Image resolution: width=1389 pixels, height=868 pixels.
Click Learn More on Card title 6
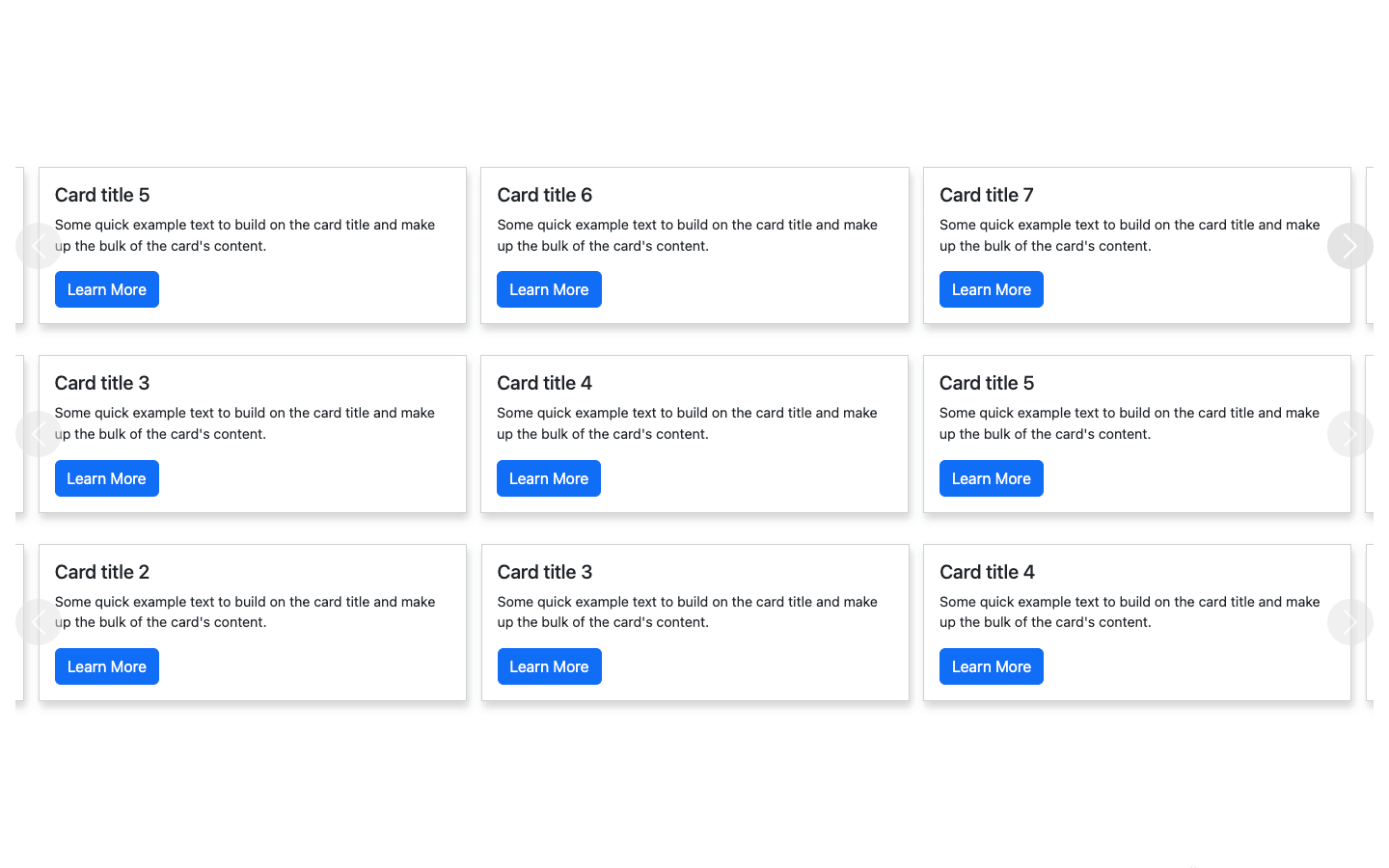click(x=549, y=288)
